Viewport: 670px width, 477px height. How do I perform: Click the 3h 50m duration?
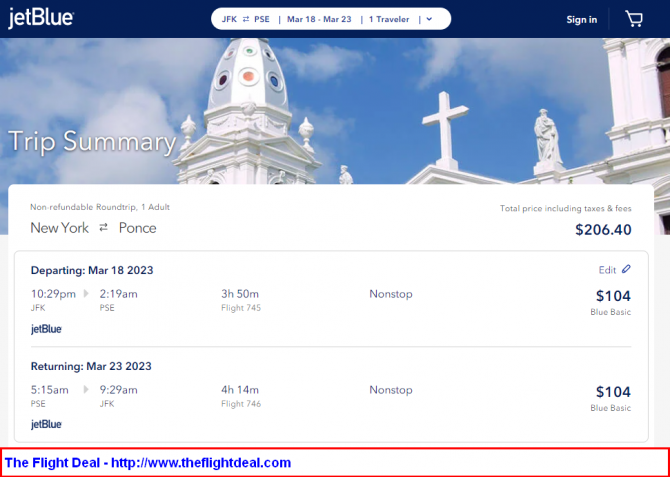point(240,294)
